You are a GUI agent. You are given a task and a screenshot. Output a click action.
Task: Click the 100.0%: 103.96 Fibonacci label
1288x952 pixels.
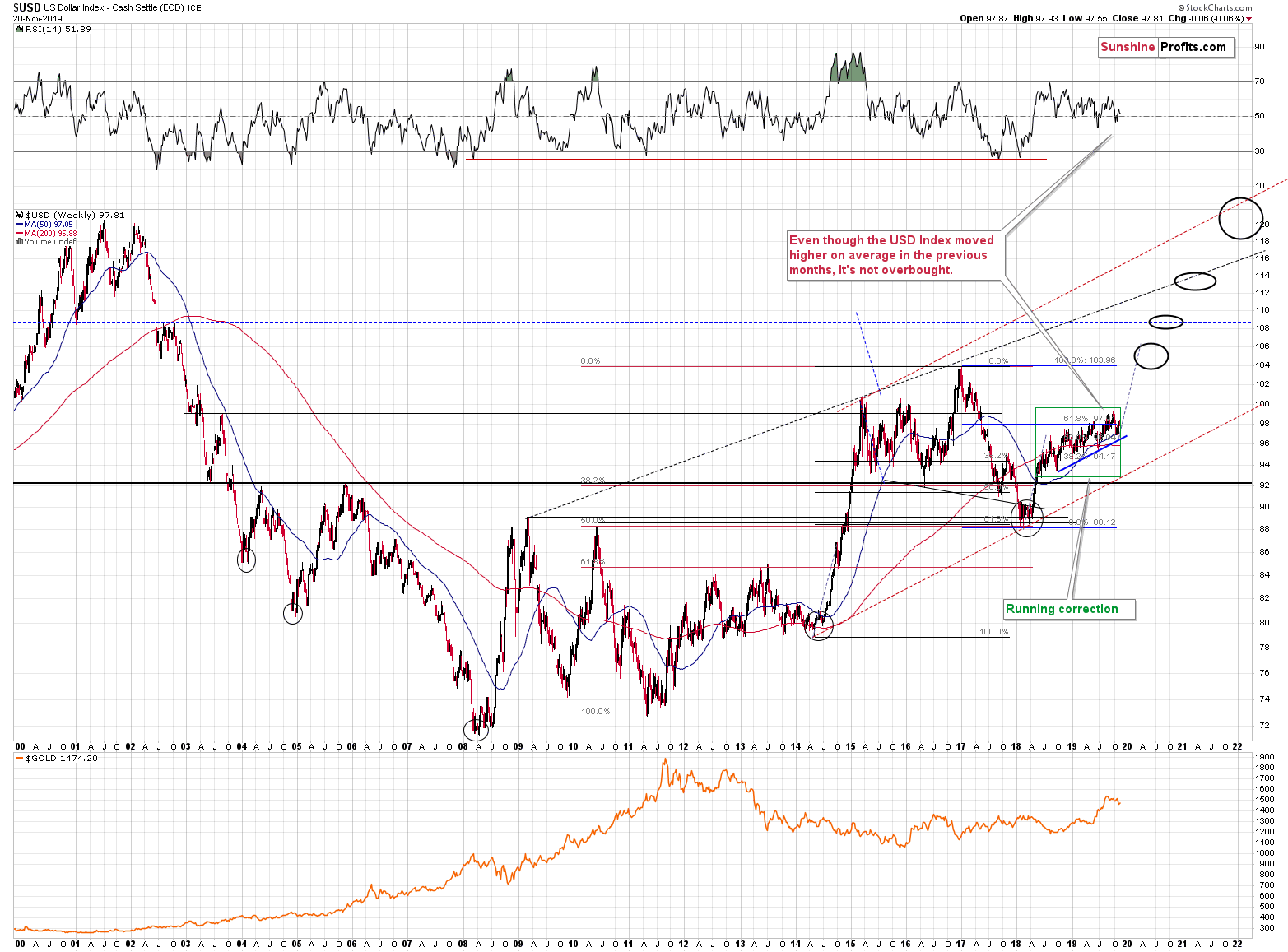pyautogui.click(x=1085, y=360)
